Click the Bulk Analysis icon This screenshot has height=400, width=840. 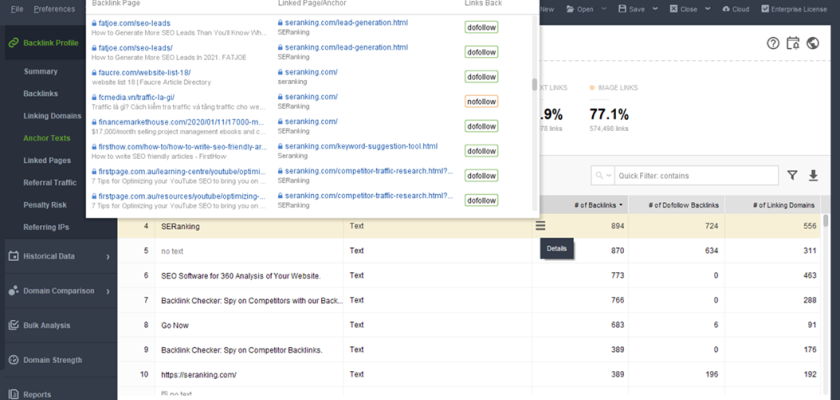(14, 326)
